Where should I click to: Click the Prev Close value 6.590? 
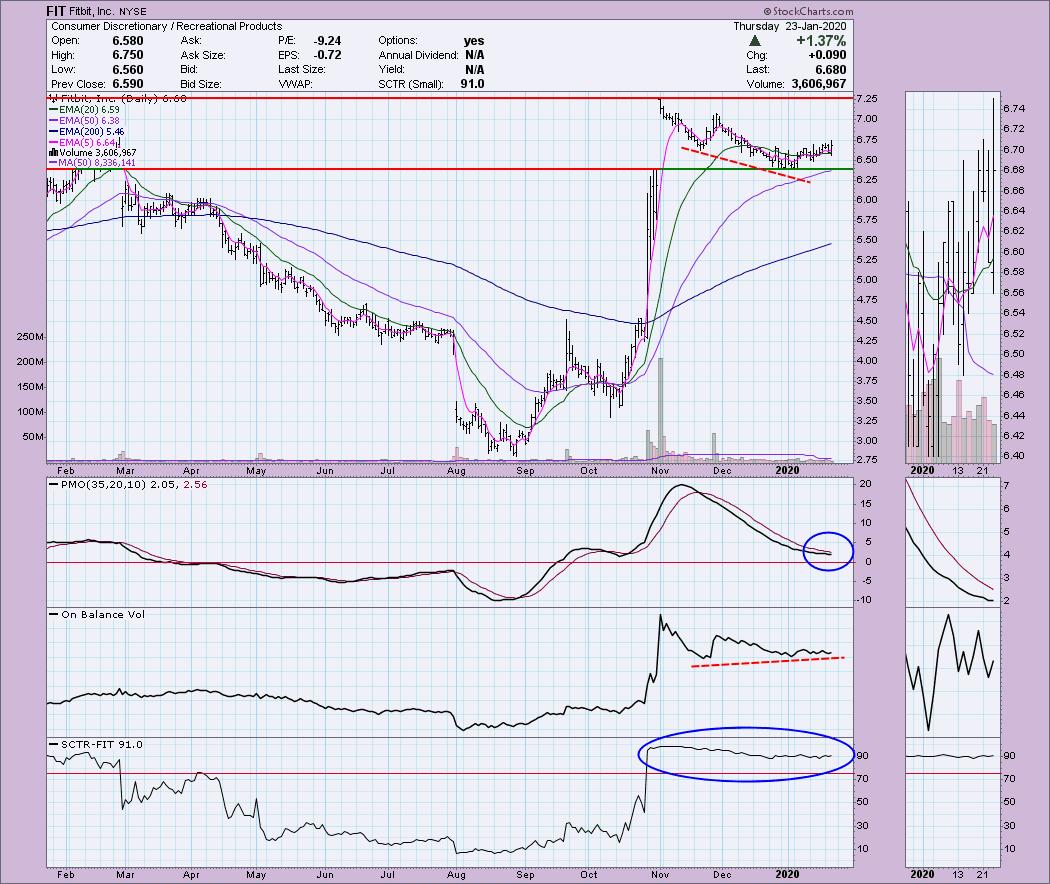[x=127, y=84]
